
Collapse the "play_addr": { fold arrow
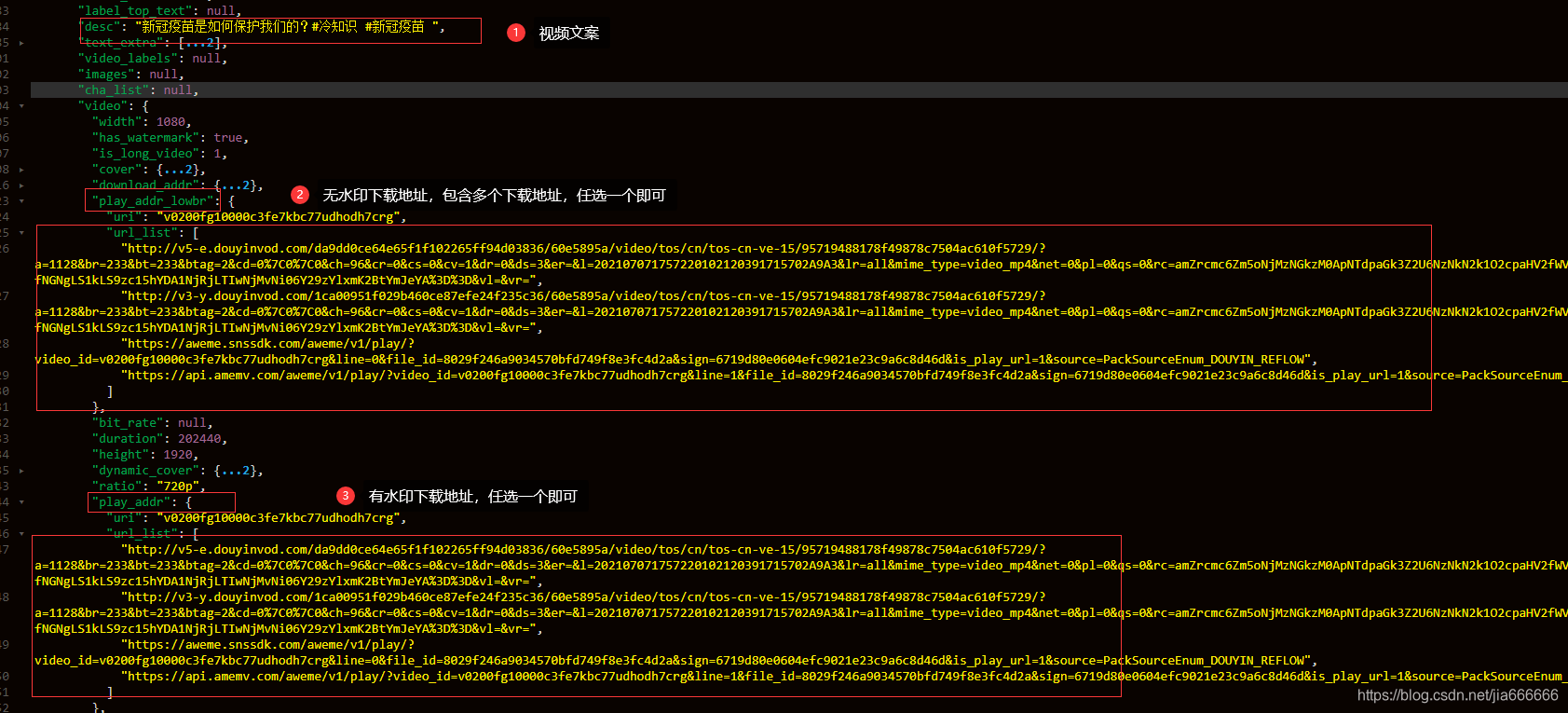point(21,502)
